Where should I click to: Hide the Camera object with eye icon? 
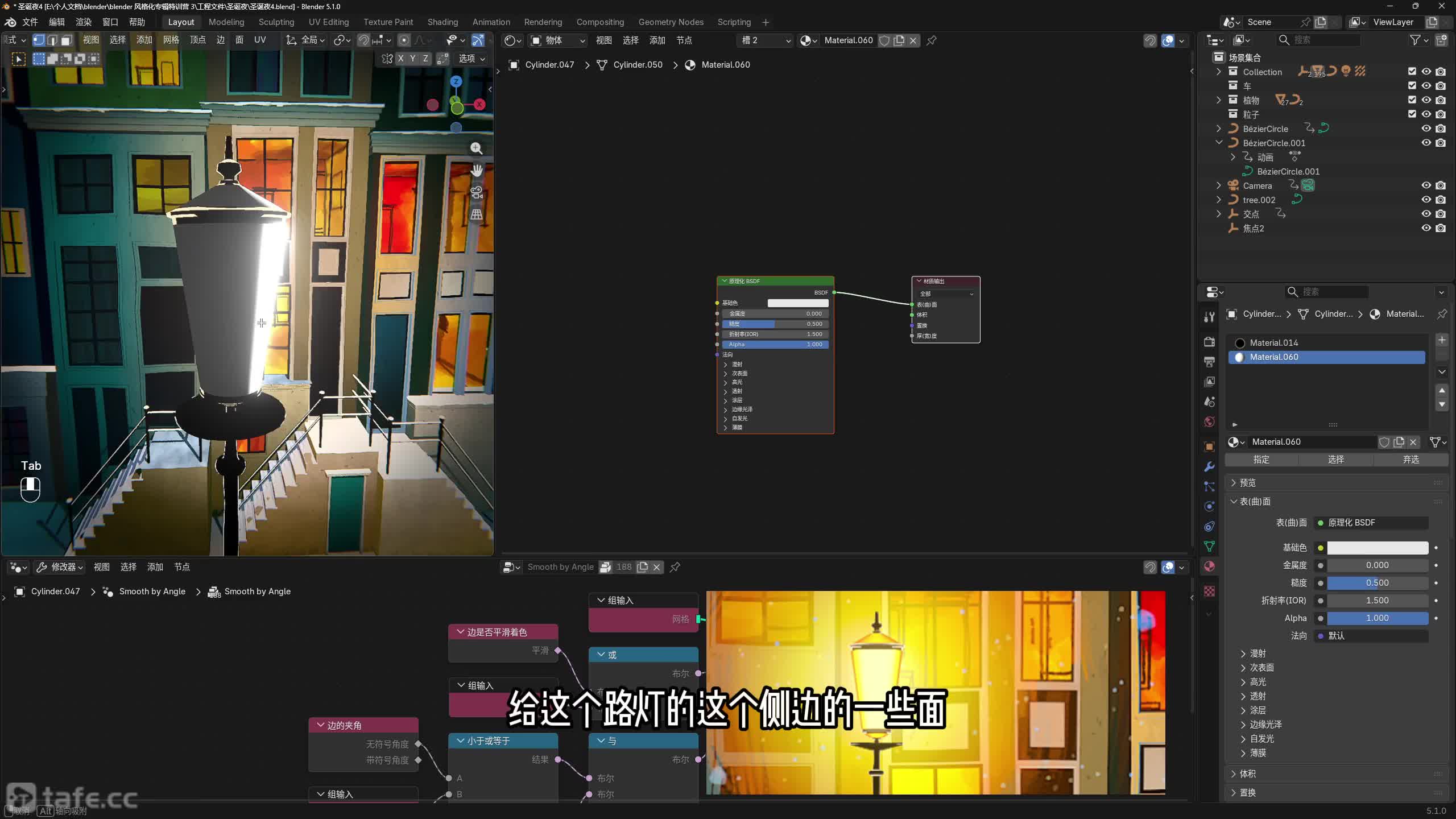(x=1426, y=185)
